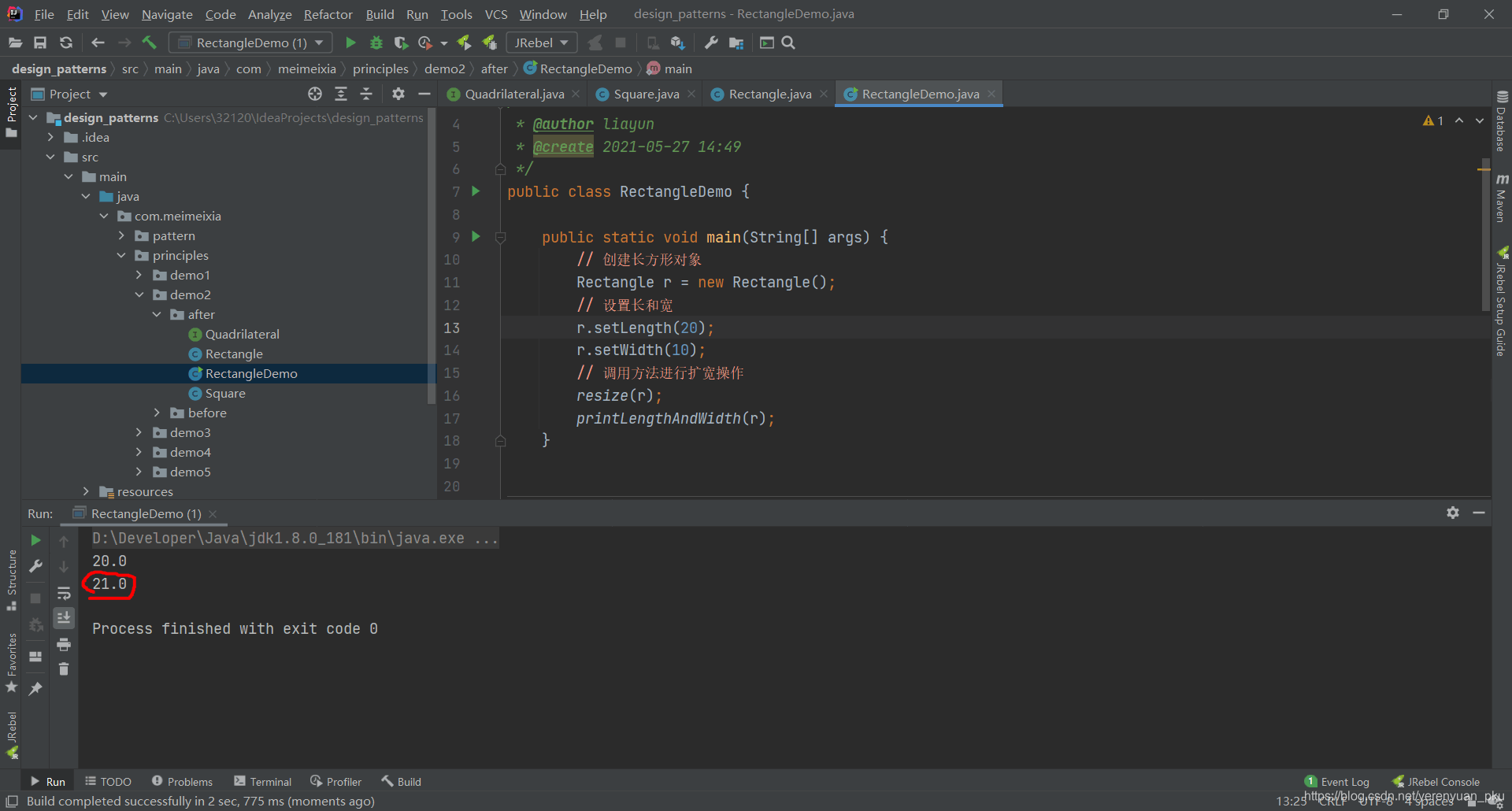Click demo2 in the breadcrumb path

(444, 69)
